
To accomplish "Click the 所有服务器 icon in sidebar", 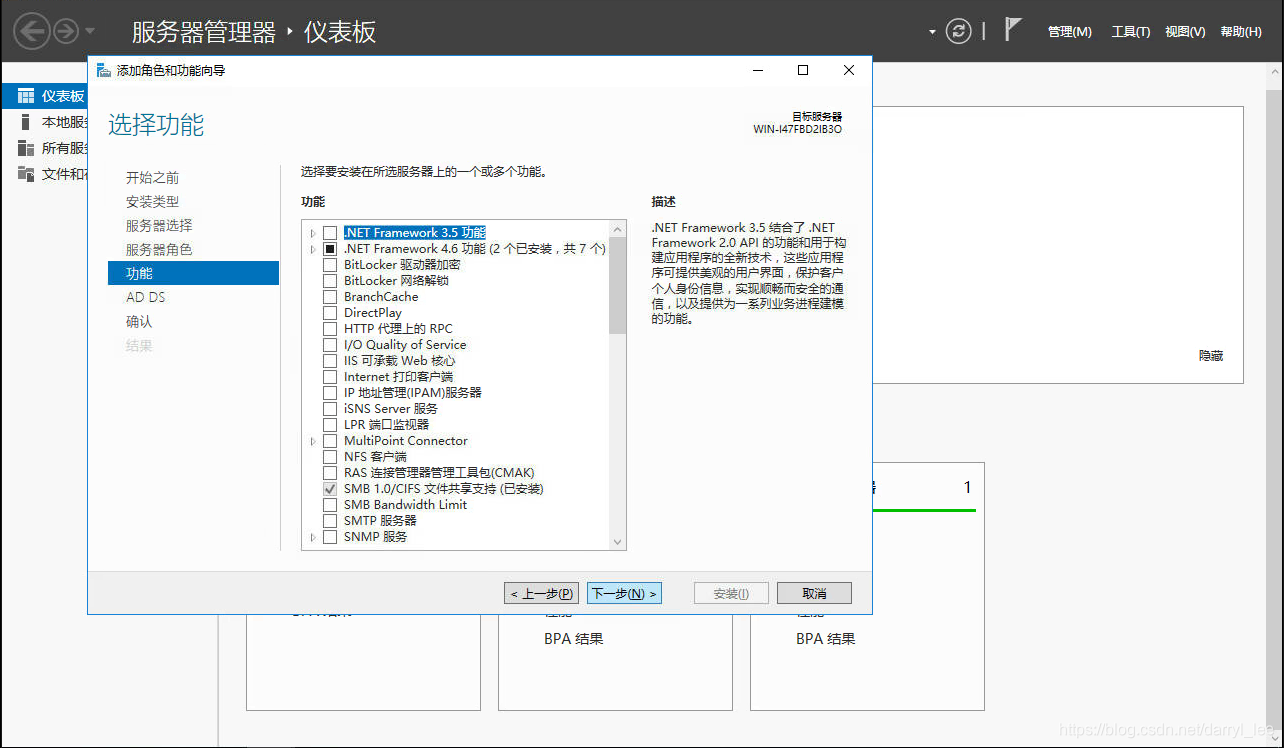I will [26, 148].
